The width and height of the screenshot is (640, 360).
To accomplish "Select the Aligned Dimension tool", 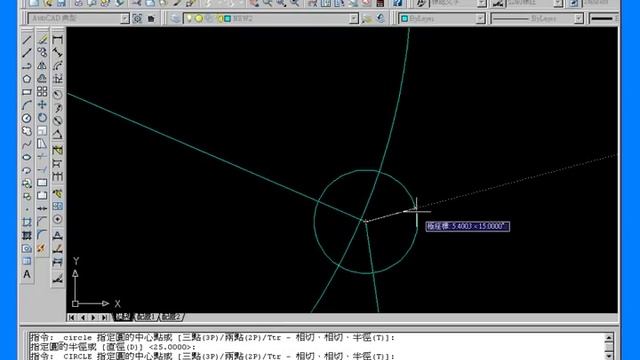I will 58,53.
